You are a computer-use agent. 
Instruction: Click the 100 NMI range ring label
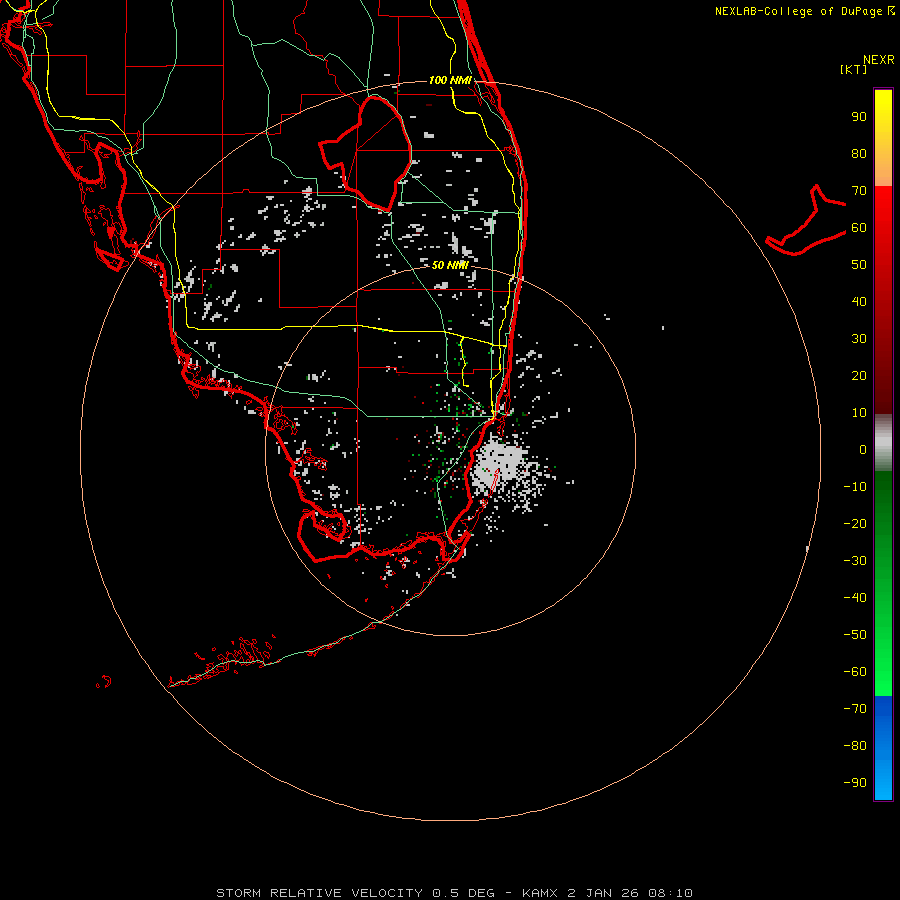click(450, 80)
